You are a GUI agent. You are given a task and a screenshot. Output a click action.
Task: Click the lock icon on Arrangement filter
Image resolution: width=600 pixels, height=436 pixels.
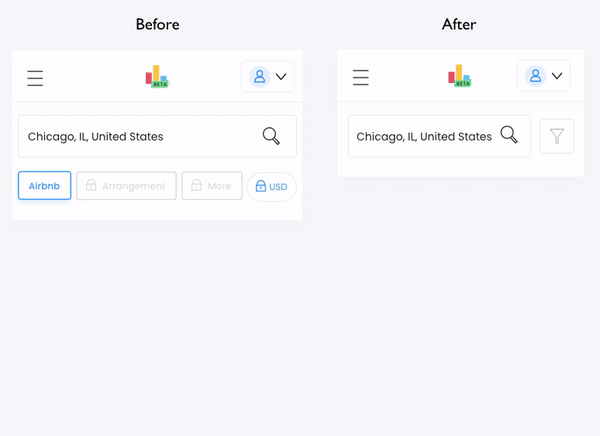click(x=91, y=186)
